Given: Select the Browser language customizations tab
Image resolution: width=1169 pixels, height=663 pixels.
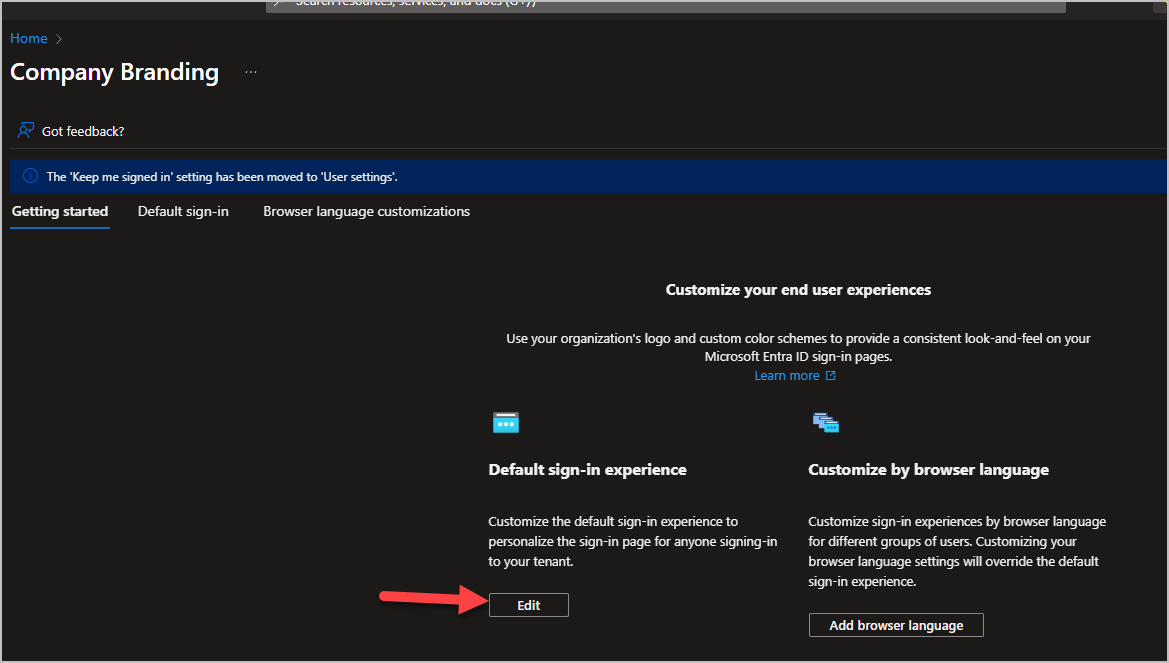Looking at the screenshot, I should (x=366, y=212).
